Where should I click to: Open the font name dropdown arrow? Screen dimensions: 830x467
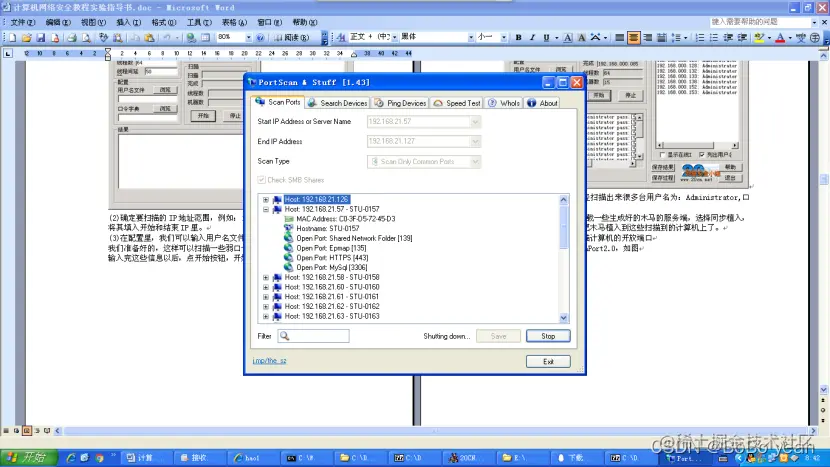click(471, 38)
